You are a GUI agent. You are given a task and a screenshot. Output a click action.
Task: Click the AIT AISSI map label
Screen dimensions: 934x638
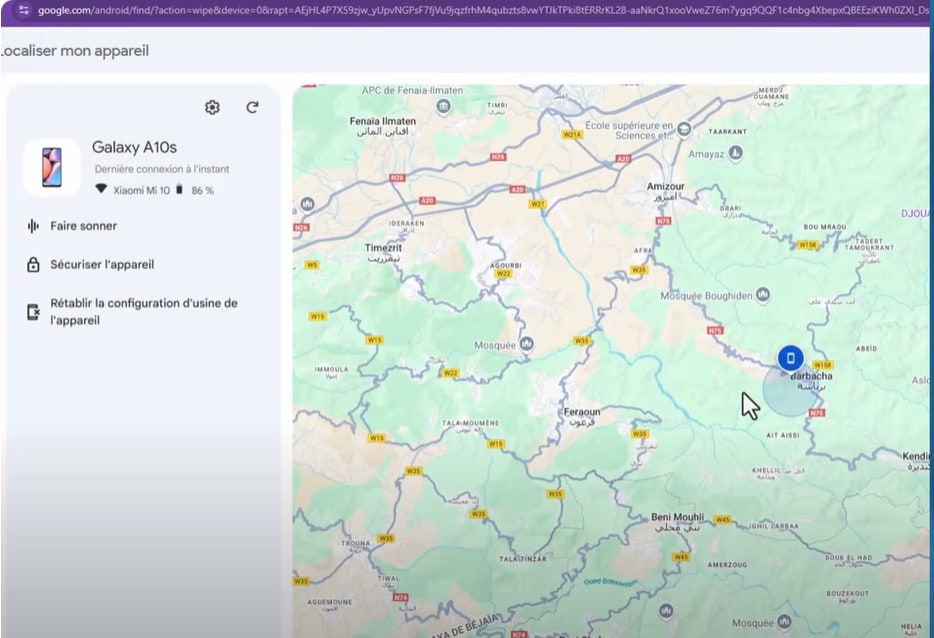click(783, 435)
